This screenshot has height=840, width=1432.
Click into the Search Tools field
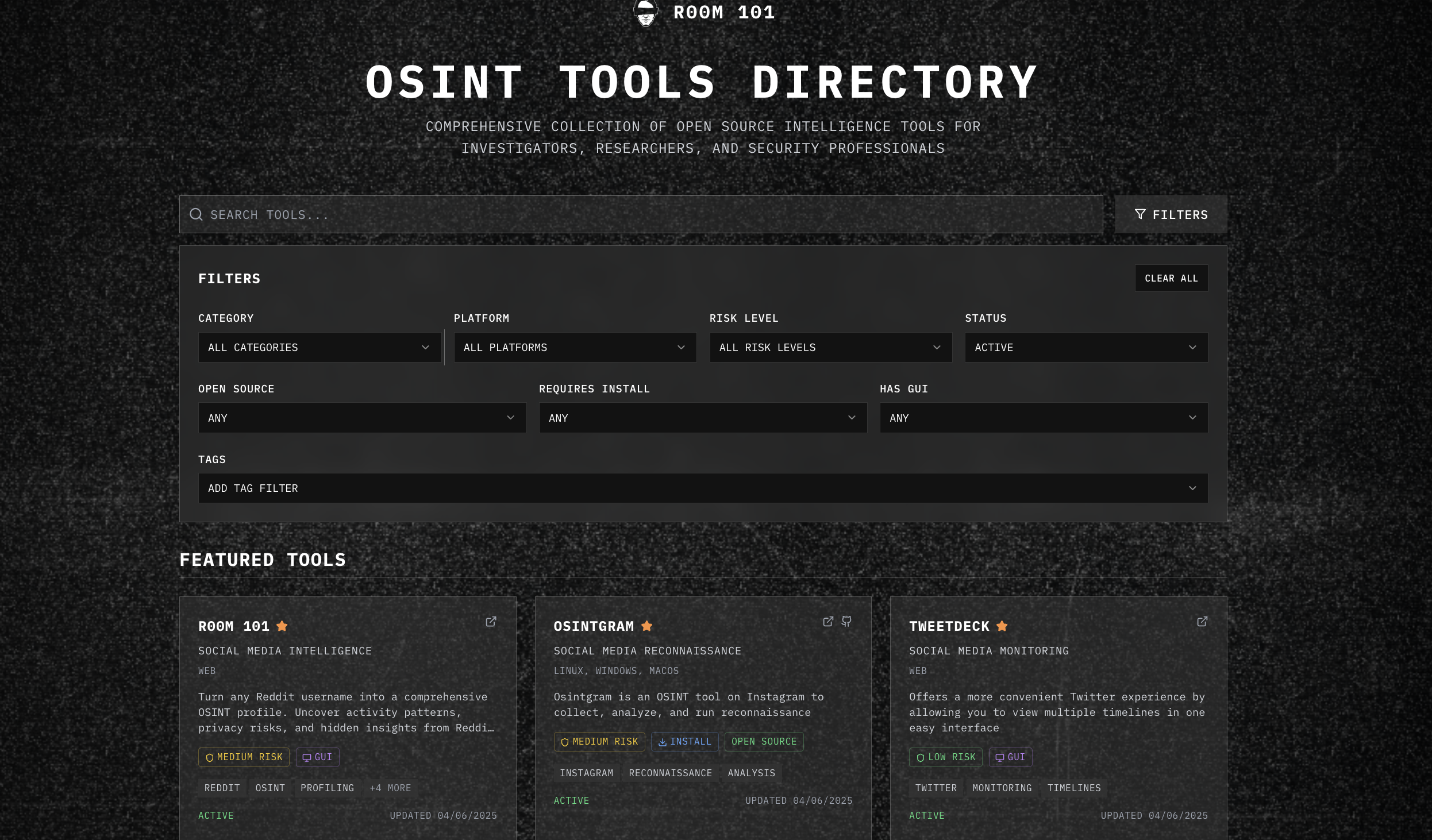click(x=641, y=214)
